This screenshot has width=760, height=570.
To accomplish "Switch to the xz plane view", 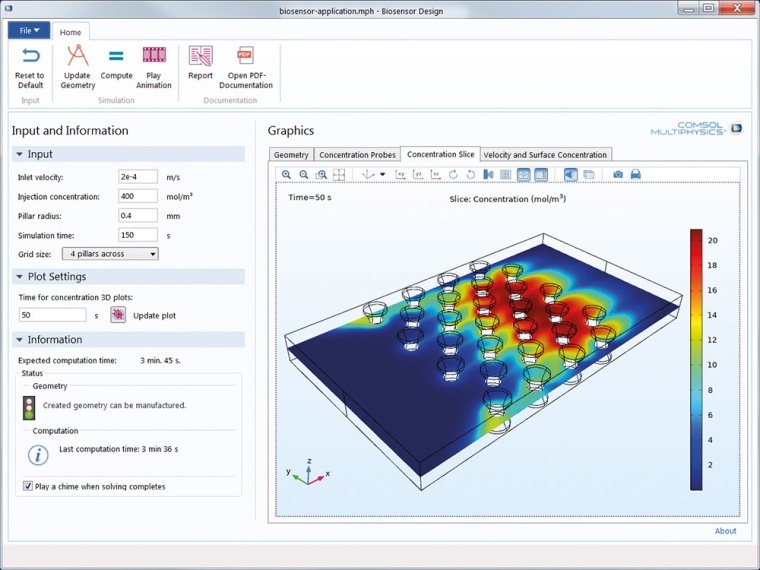I will (435, 174).
